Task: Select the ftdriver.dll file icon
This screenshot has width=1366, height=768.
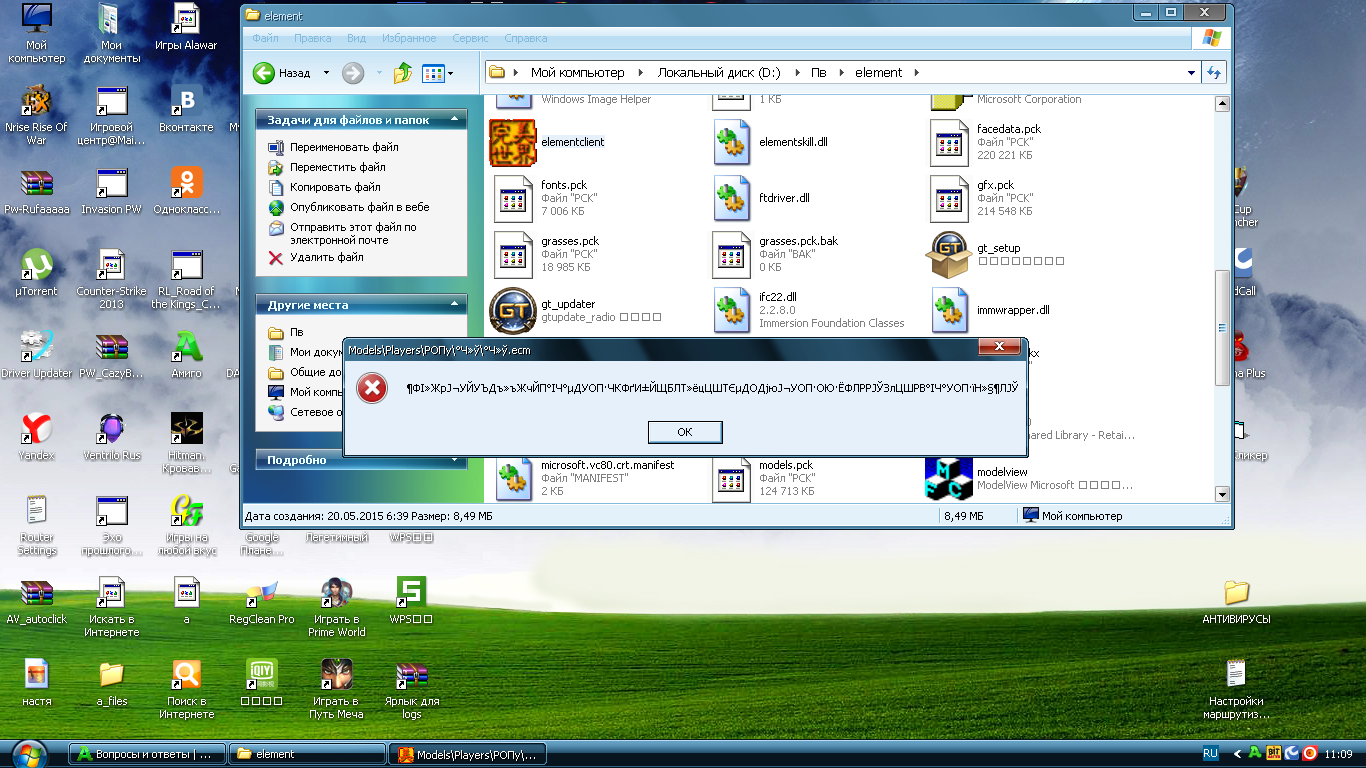Action: [x=732, y=199]
